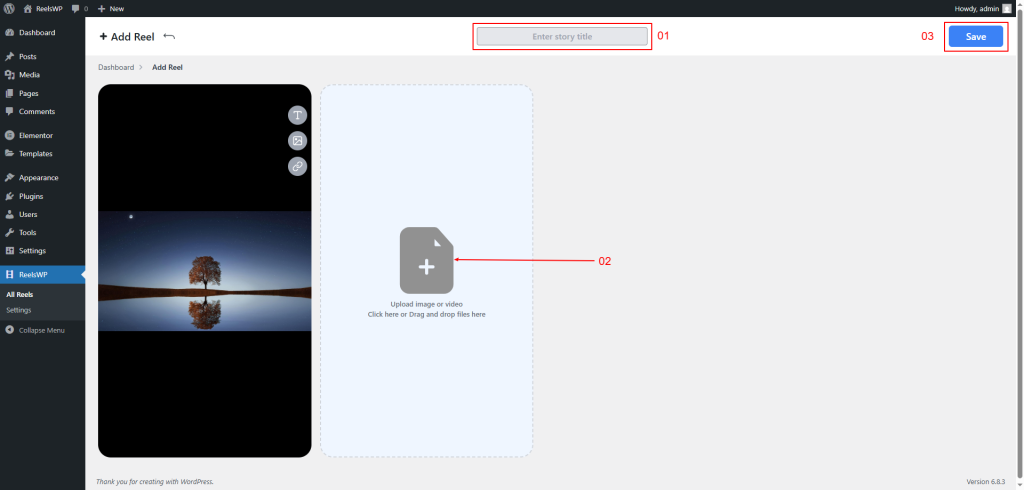Image resolution: width=1024 pixels, height=490 pixels.
Task: Click the image overlay icon on reel preview
Action: pos(297,141)
